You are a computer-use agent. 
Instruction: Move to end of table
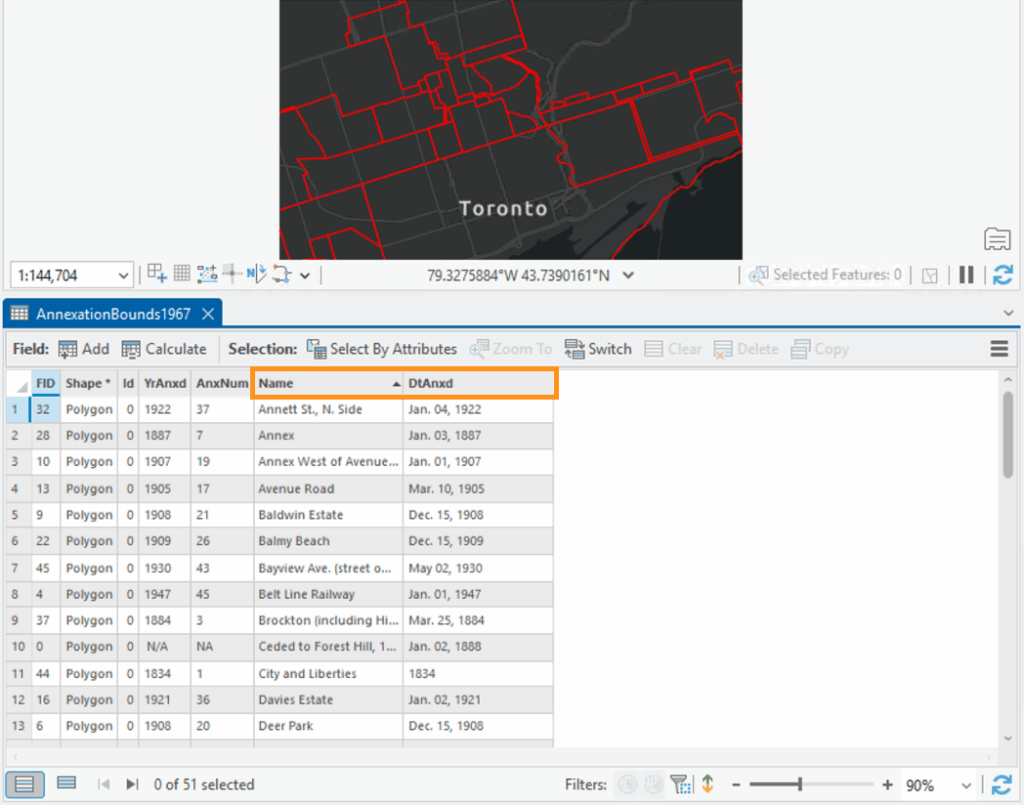pyautogui.click(x=132, y=785)
